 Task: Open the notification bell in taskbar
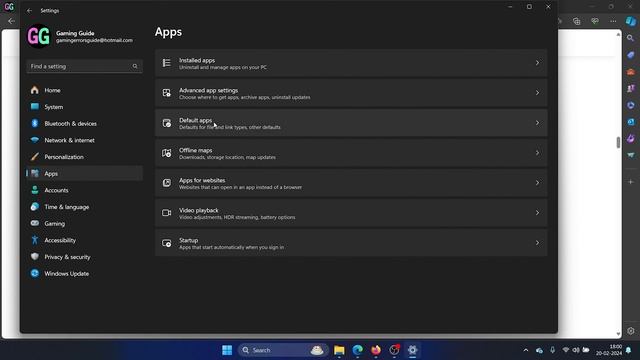[x=629, y=350]
